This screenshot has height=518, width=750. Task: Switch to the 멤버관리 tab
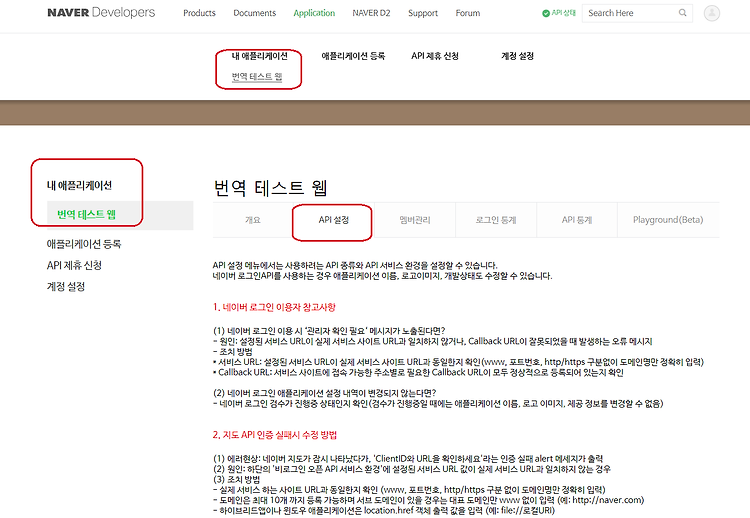[x=415, y=220]
